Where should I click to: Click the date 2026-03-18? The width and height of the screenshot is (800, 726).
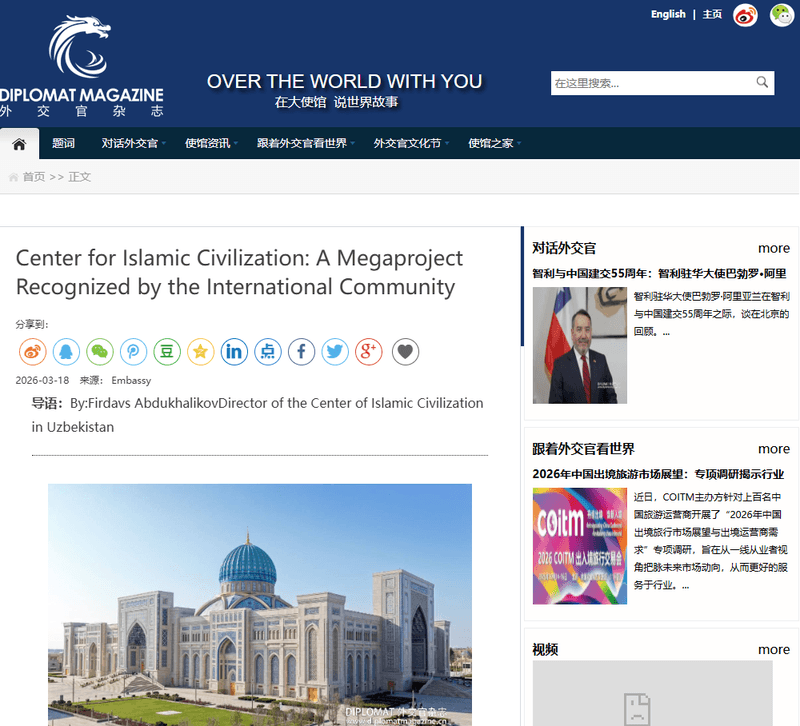(x=42, y=381)
